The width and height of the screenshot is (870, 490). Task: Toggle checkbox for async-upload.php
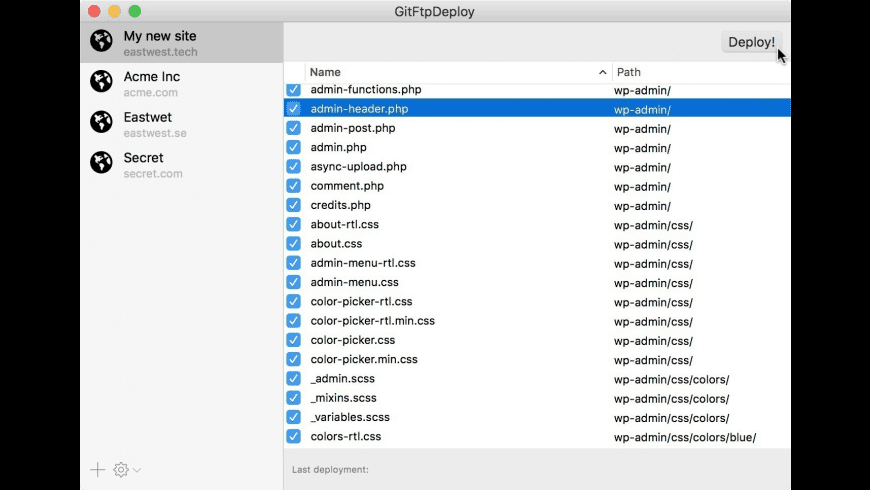coord(294,166)
